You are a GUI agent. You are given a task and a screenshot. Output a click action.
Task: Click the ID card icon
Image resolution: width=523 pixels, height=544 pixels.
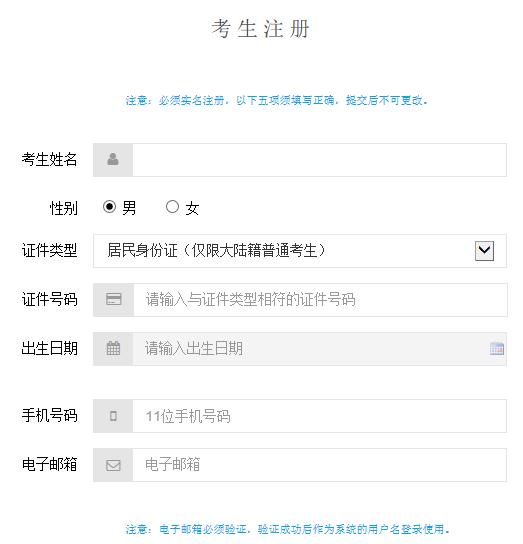(x=113, y=299)
